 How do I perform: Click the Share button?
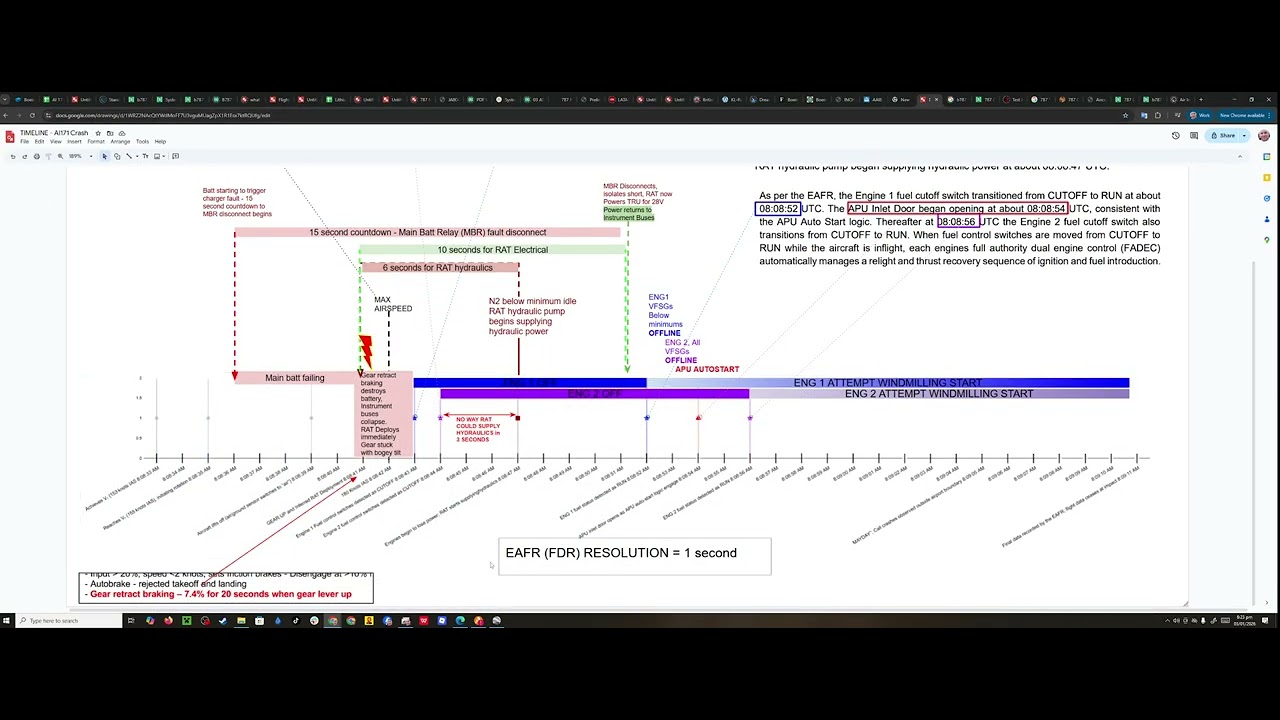point(1222,135)
